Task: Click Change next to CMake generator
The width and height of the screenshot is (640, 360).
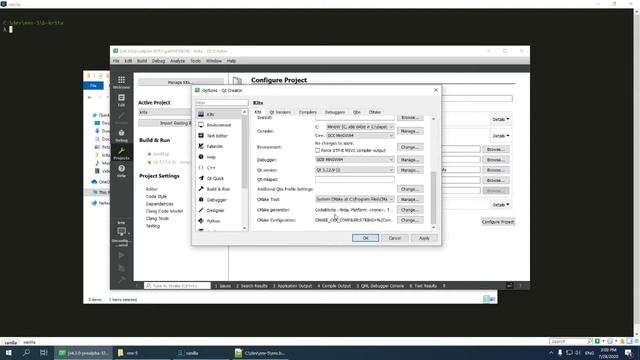Action: 410,210
